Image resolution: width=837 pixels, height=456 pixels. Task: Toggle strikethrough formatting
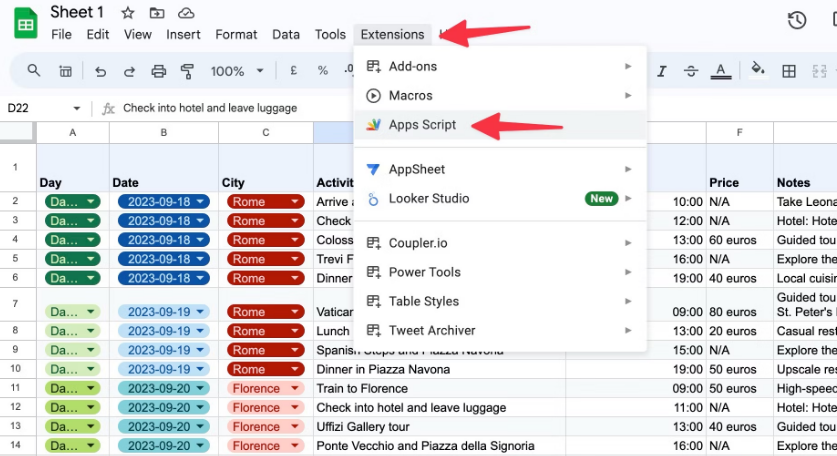click(x=691, y=71)
